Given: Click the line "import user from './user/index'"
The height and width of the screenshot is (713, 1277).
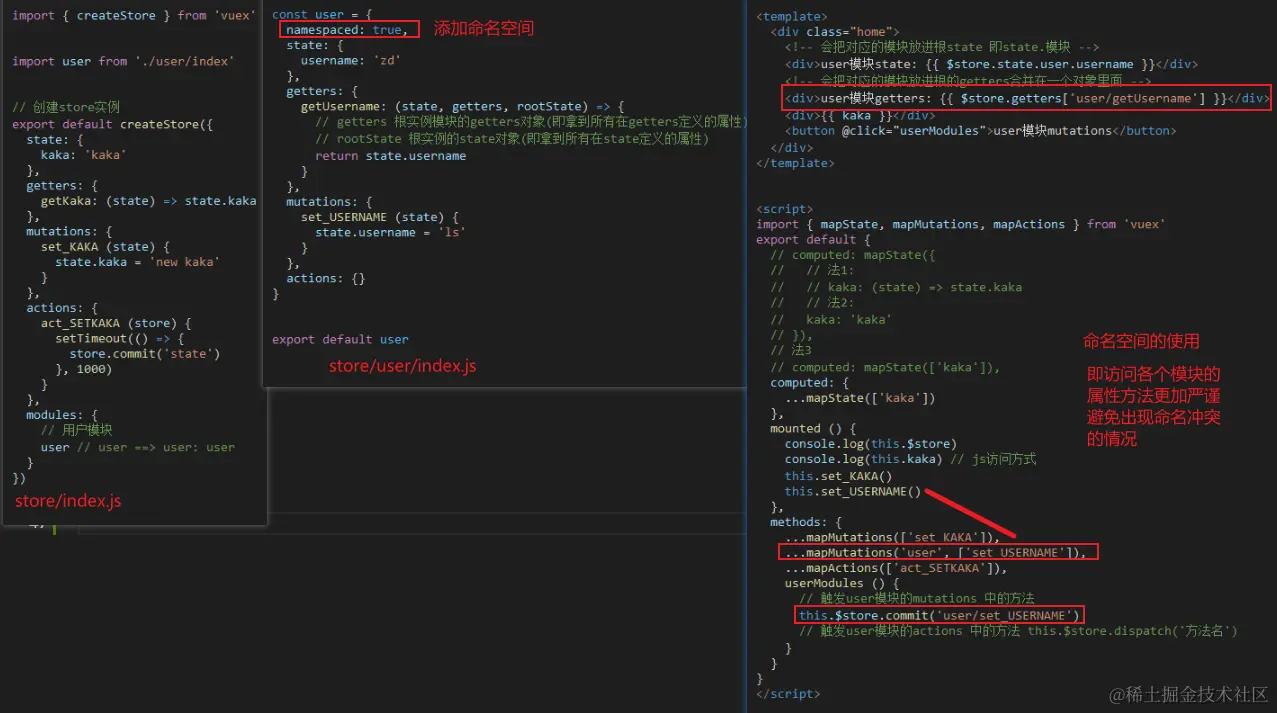Looking at the screenshot, I should (123, 61).
